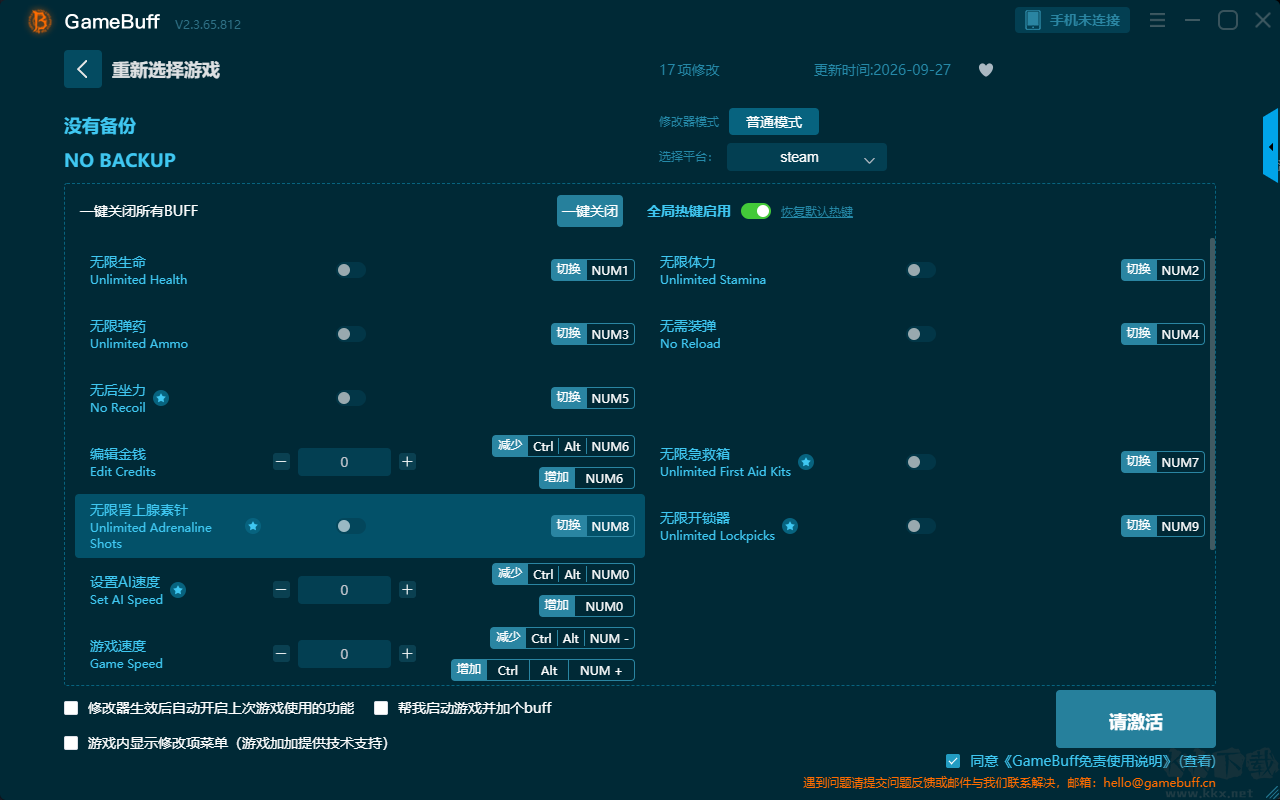Increase Set AI Speed with plus icon
Viewport: 1280px width, 800px height.
tap(407, 590)
